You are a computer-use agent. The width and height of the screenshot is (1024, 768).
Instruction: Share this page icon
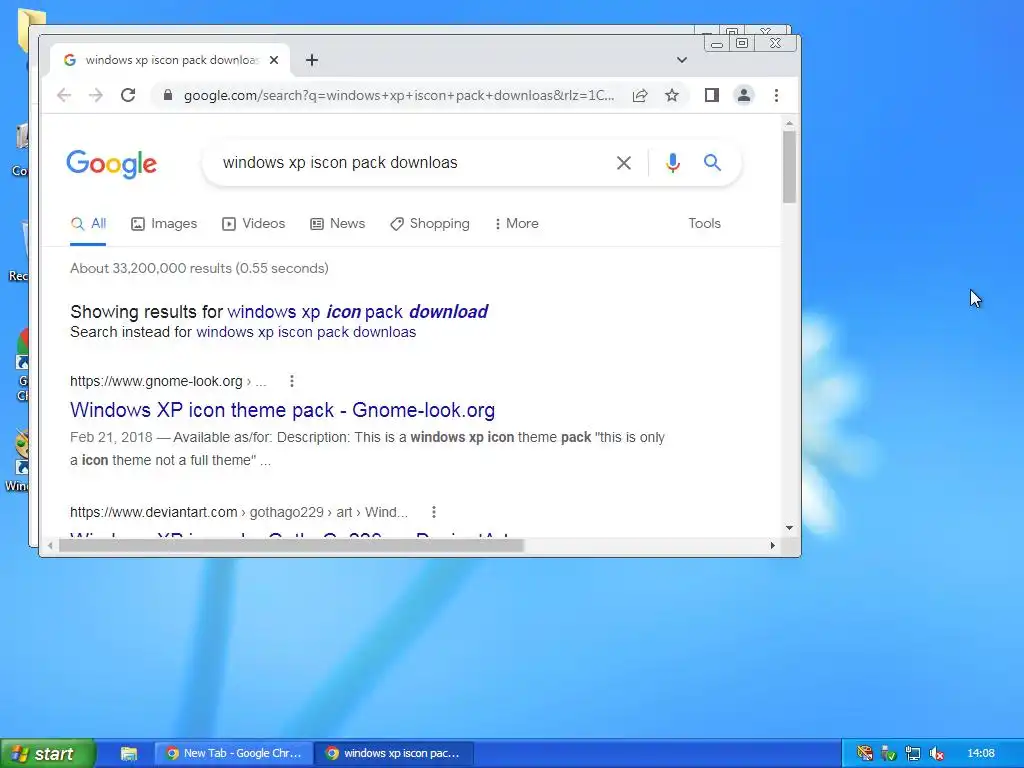[x=640, y=95]
